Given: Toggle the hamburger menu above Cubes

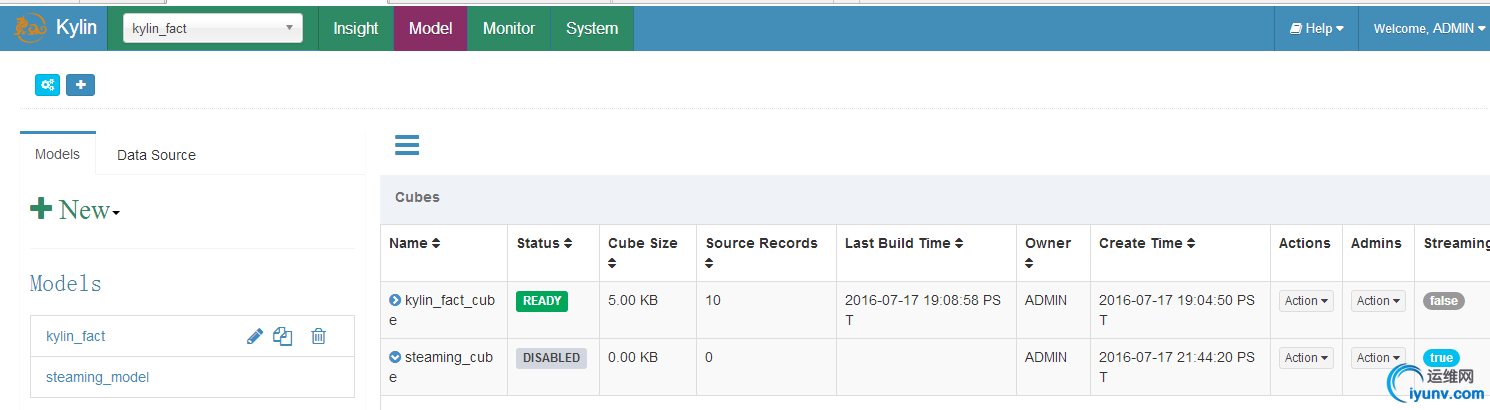Looking at the screenshot, I should click(407, 145).
